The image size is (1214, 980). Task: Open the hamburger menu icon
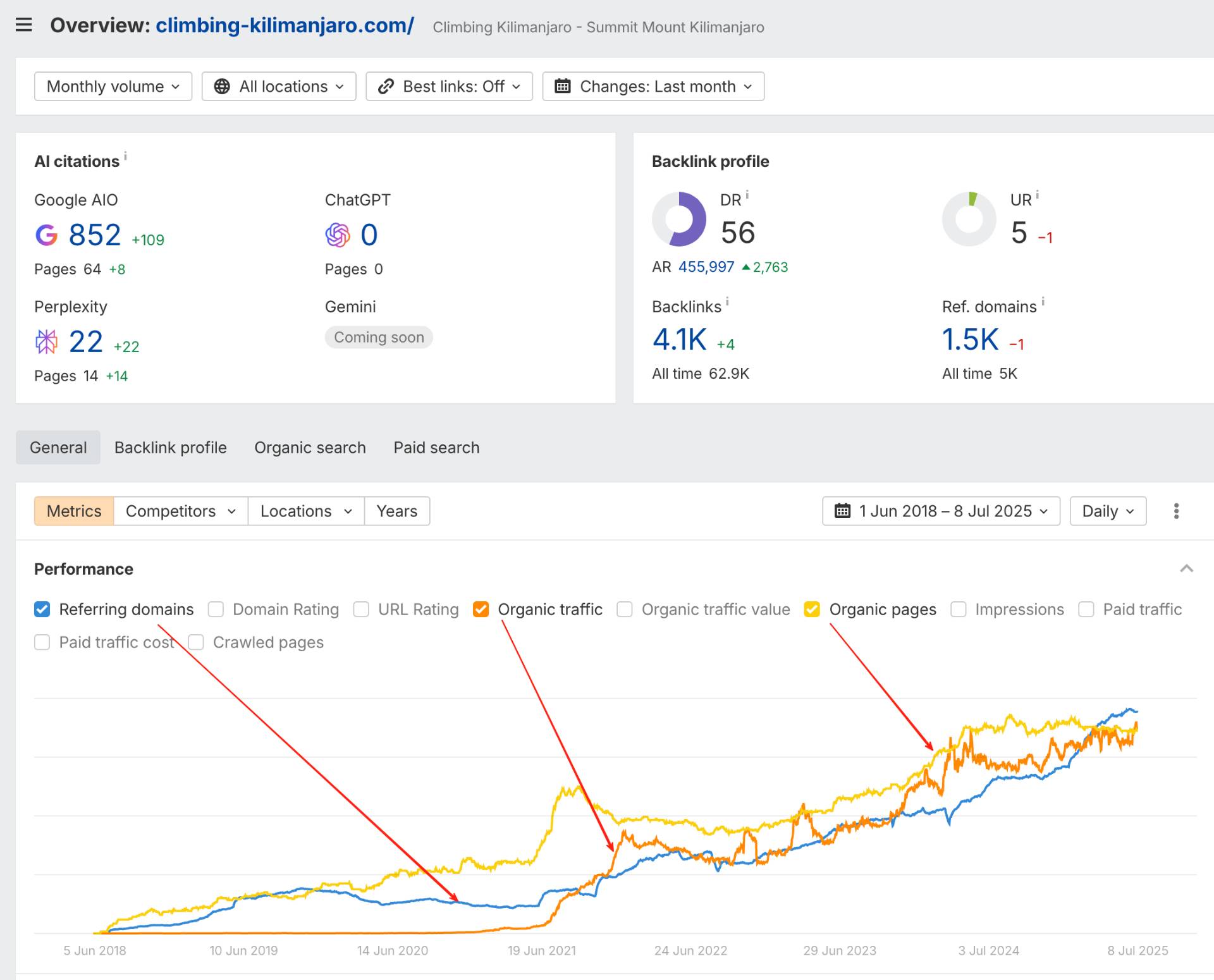tap(23, 25)
